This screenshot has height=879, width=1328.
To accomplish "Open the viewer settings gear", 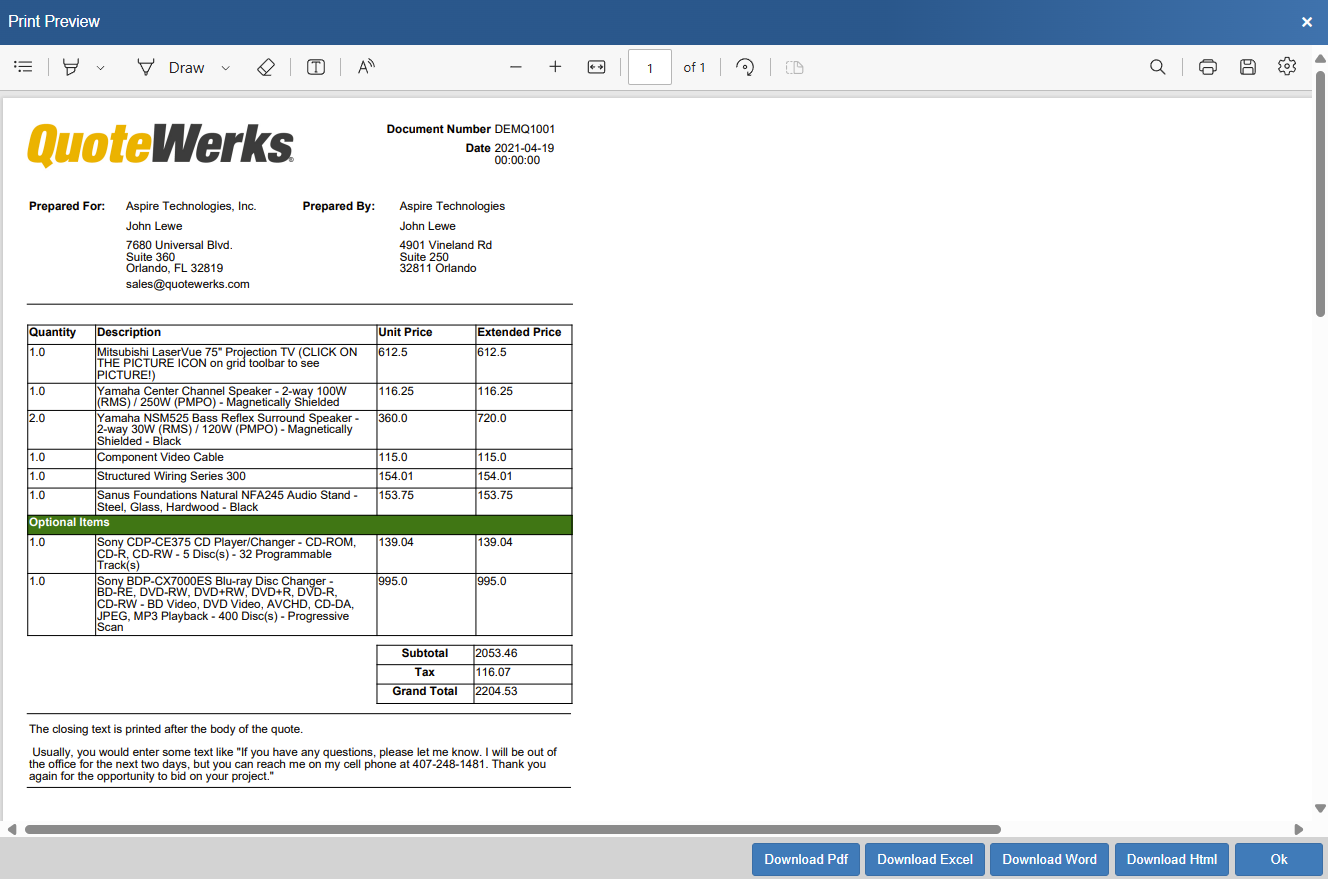I will pyautogui.click(x=1287, y=67).
